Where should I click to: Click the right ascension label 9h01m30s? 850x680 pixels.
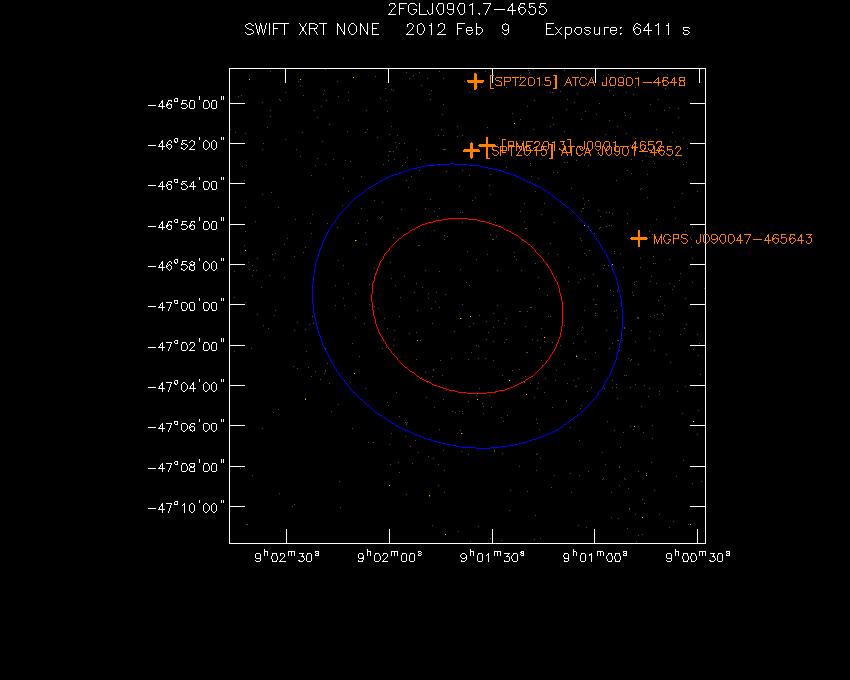[492, 556]
